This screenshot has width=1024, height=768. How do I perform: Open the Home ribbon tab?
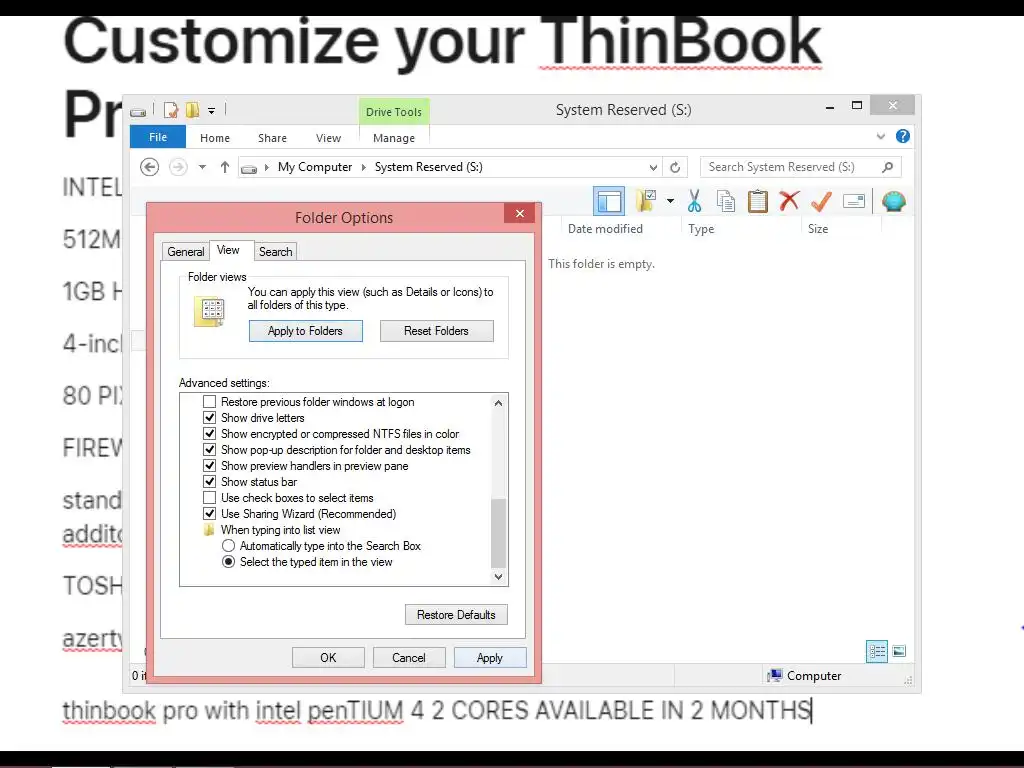coord(215,138)
